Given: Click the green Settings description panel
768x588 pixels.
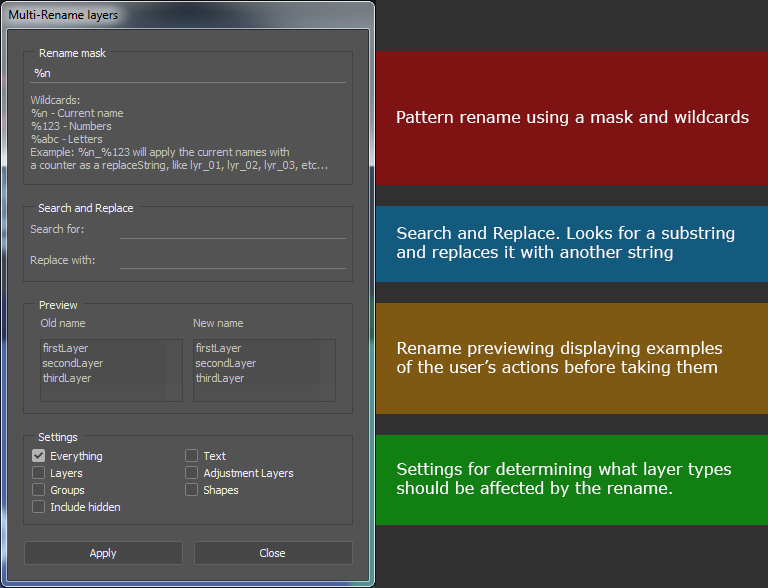Looking at the screenshot, I should (571, 479).
